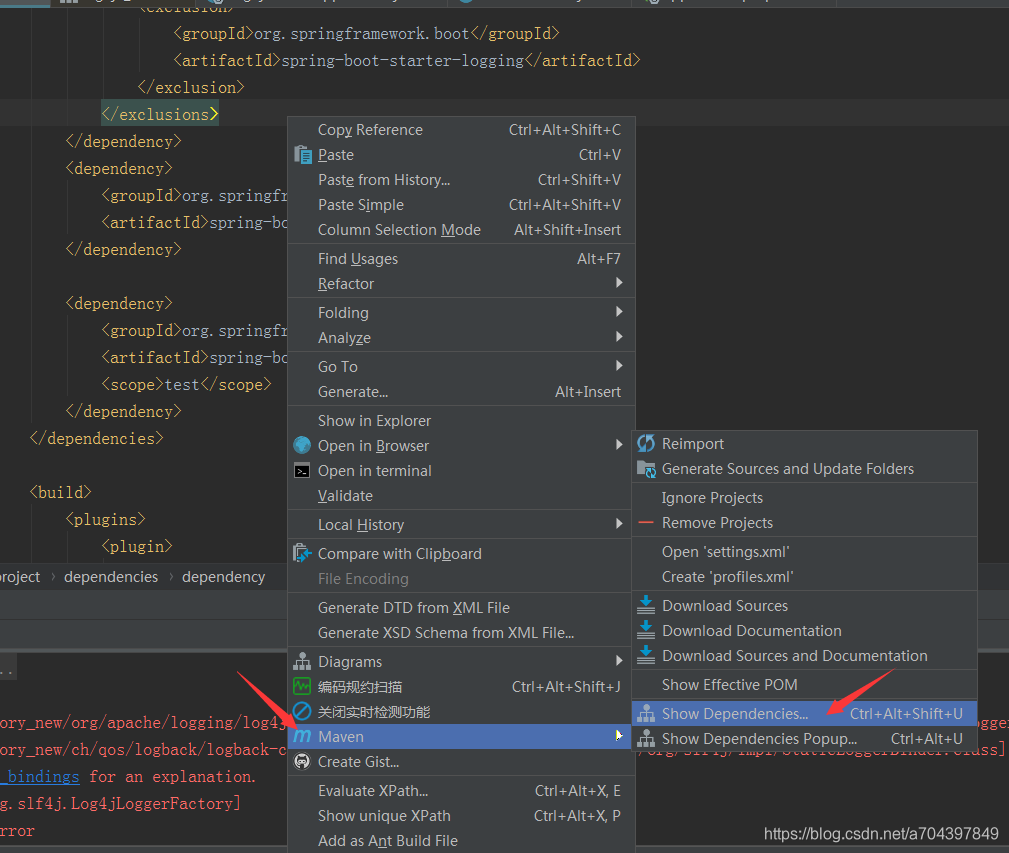
Task: Click the Reimport refresh icon
Action: [x=646, y=443]
